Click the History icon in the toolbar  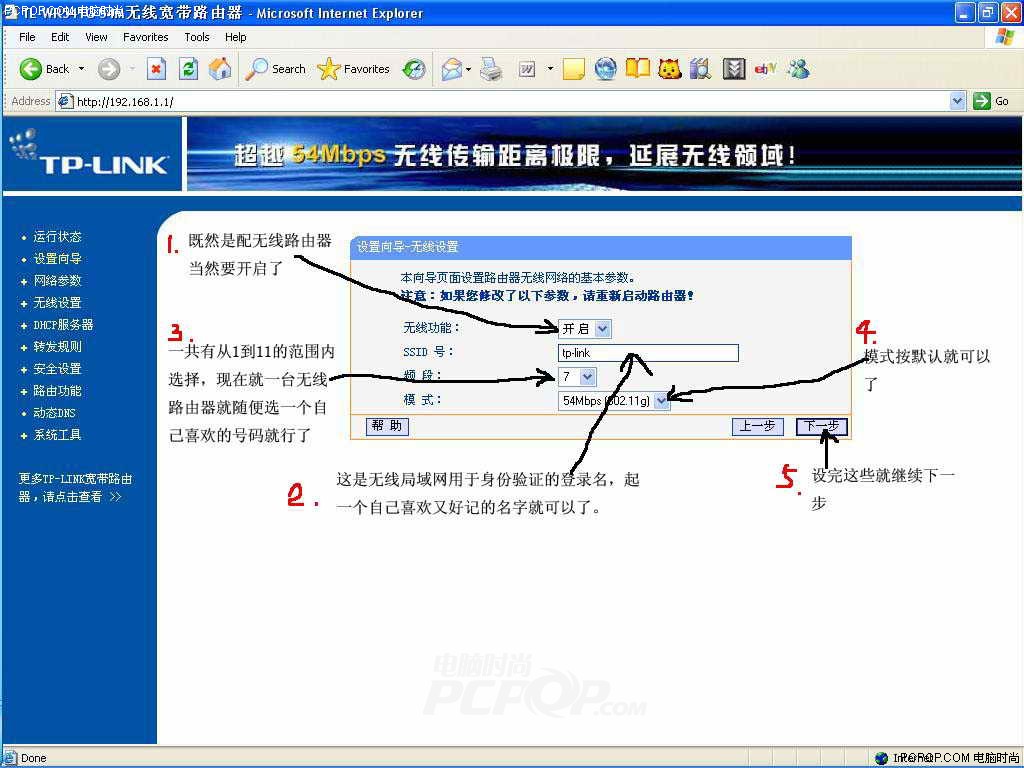pyautogui.click(x=414, y=69)
